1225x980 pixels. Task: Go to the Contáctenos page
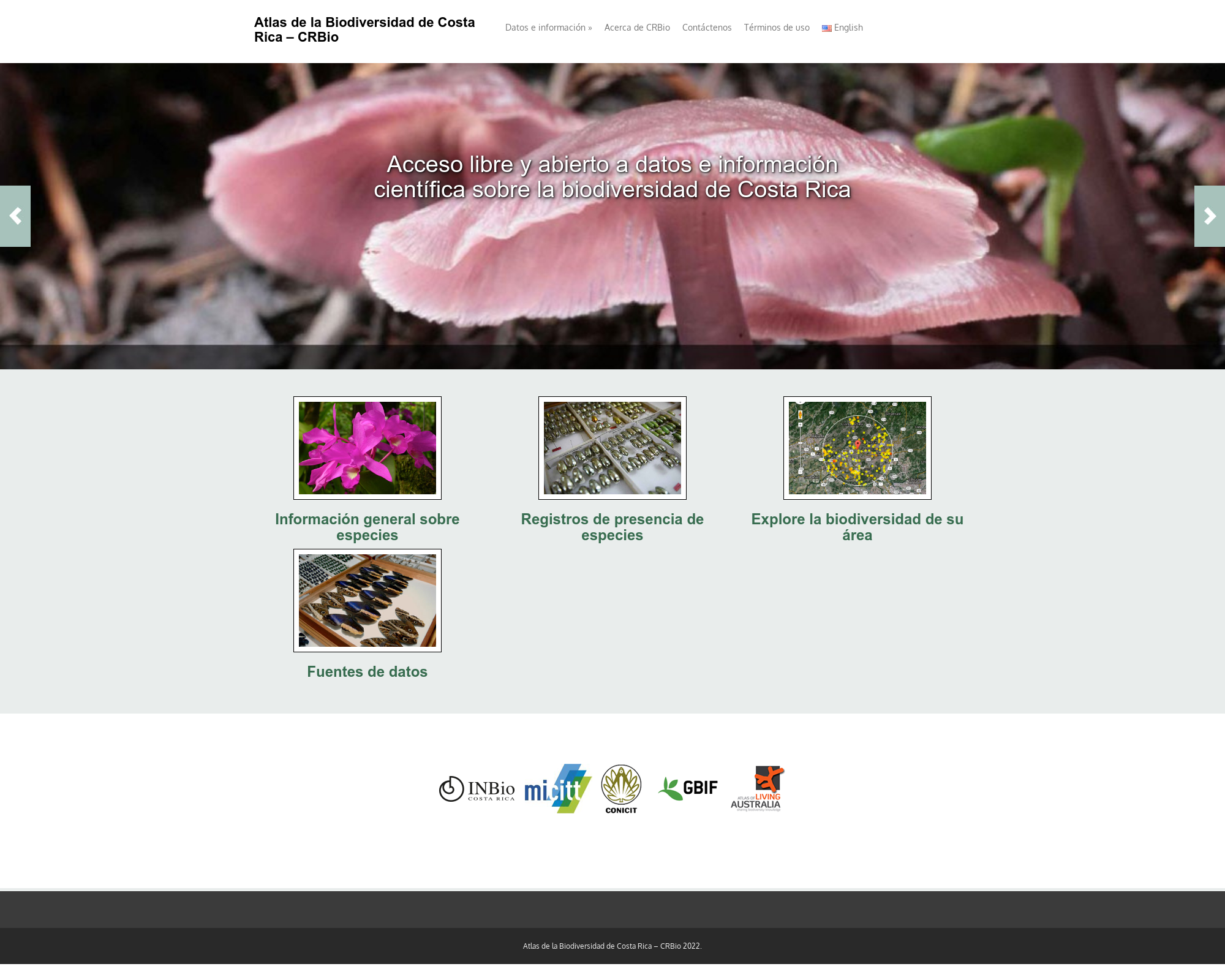coord(706,28)
